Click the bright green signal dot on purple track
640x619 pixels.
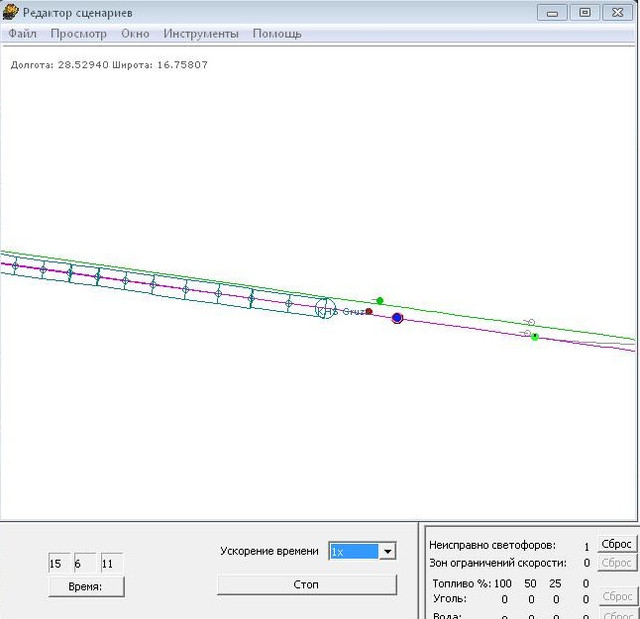[535, 337]
